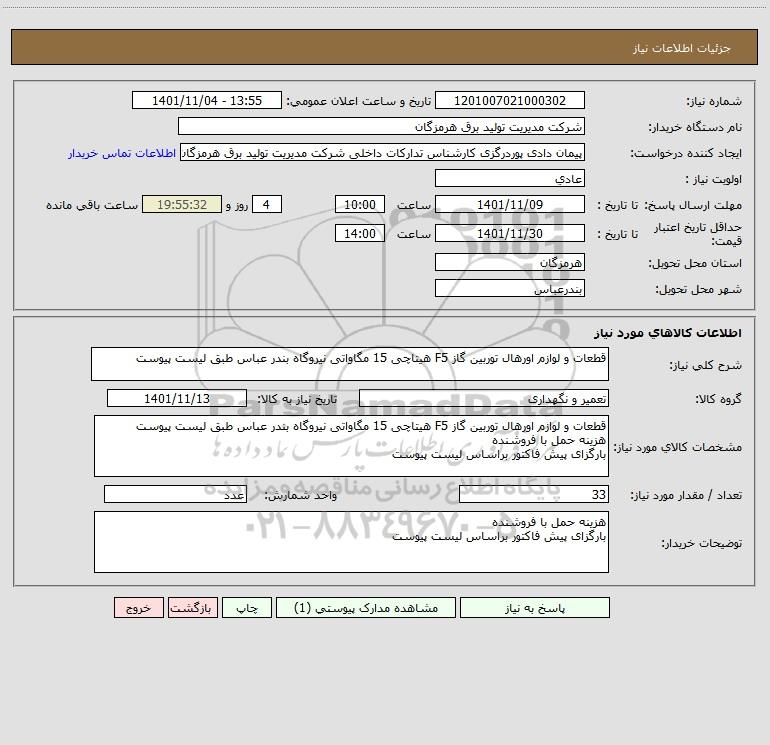770x745 pixels.
Task: Click the validity time field 14:00
Action: pyautogui.click(x=359, y=234)
